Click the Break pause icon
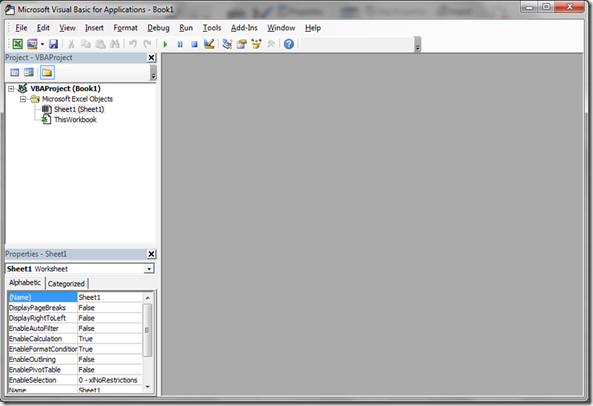Image resolution: width=593 pixels, height=406 pixels. (180, 44)
